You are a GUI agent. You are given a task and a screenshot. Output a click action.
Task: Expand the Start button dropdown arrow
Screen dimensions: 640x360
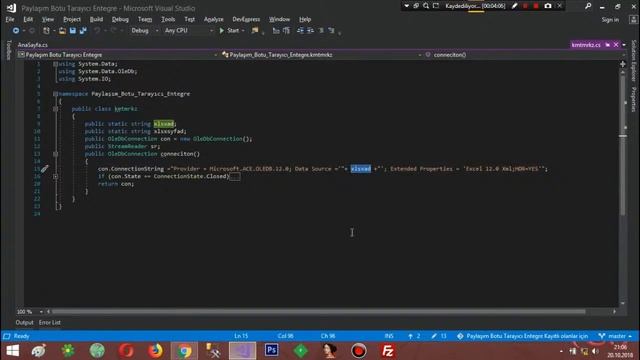click(243, 31)
